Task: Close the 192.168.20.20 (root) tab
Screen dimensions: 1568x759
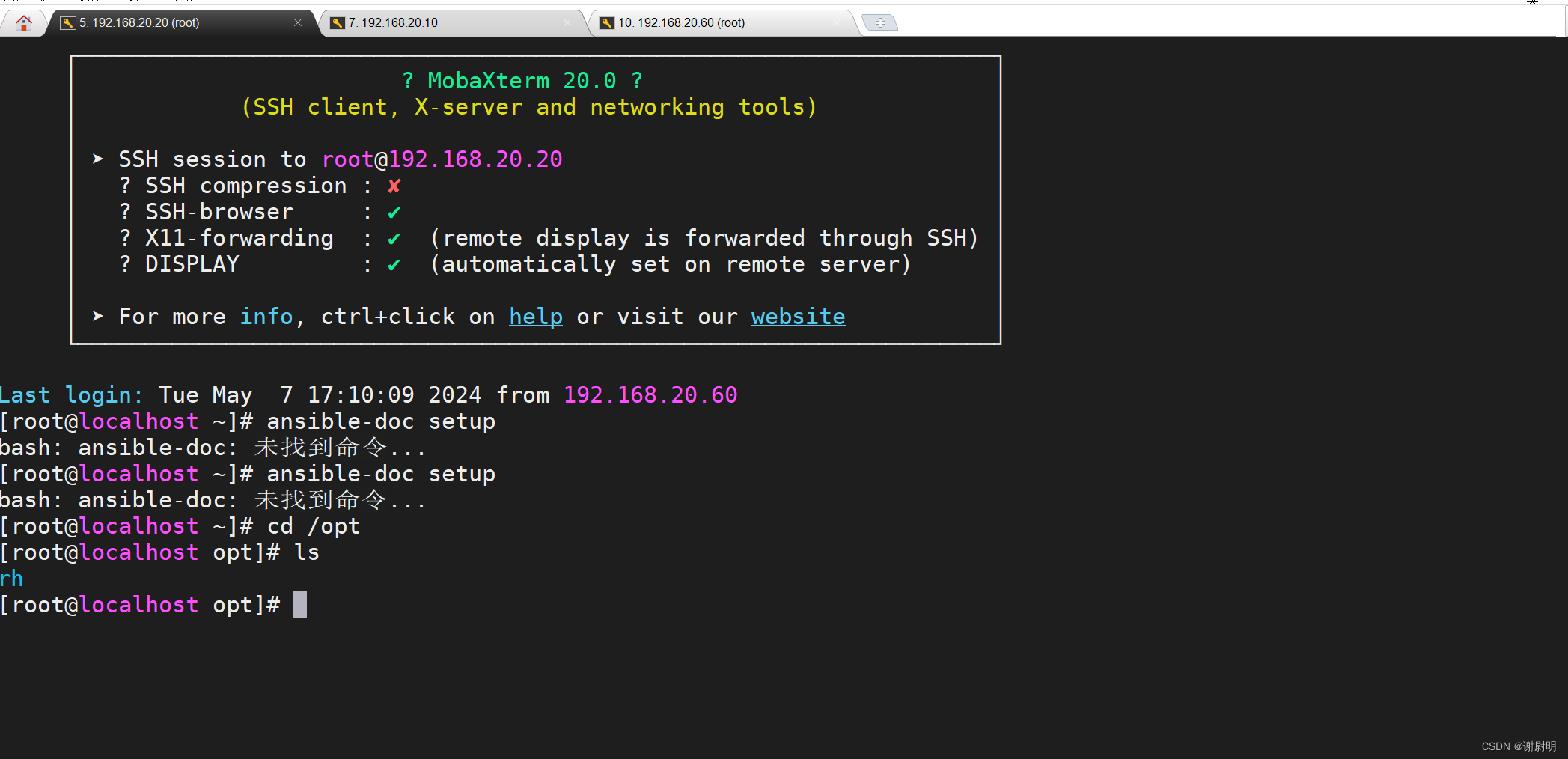Action: (x=298, y=23)
